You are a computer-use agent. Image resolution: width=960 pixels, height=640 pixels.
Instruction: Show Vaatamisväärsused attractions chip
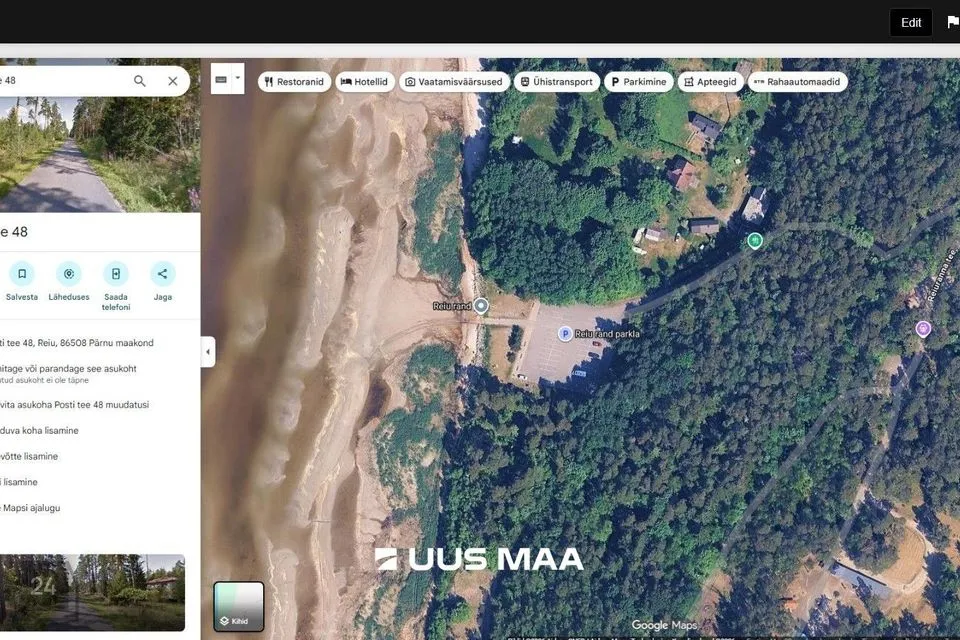pyautogui.click(x=454, y=81)
